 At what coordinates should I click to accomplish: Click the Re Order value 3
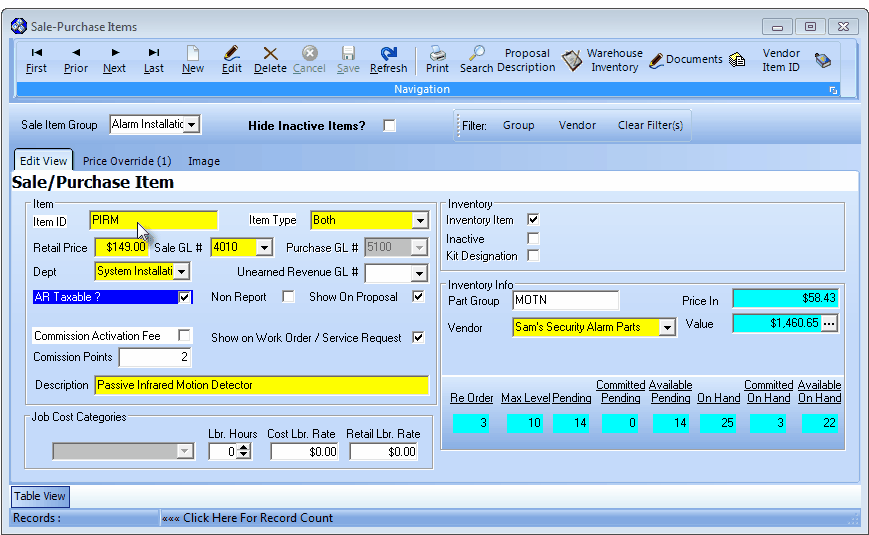coord(471,423)
